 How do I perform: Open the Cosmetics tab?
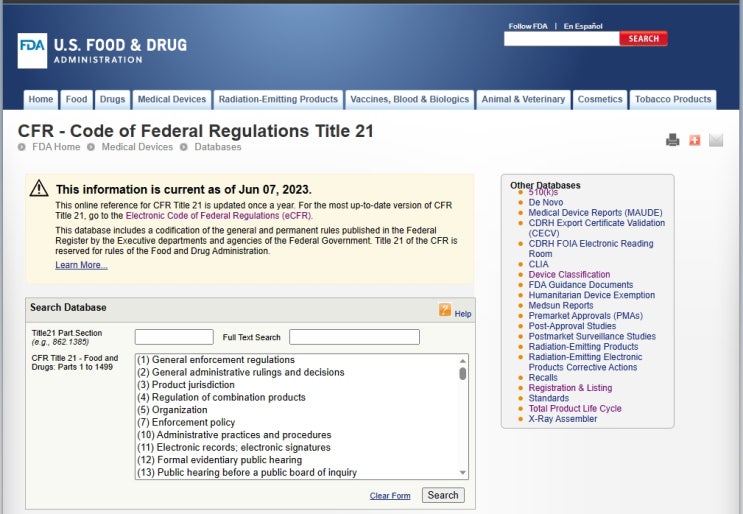tap(600, 99)
